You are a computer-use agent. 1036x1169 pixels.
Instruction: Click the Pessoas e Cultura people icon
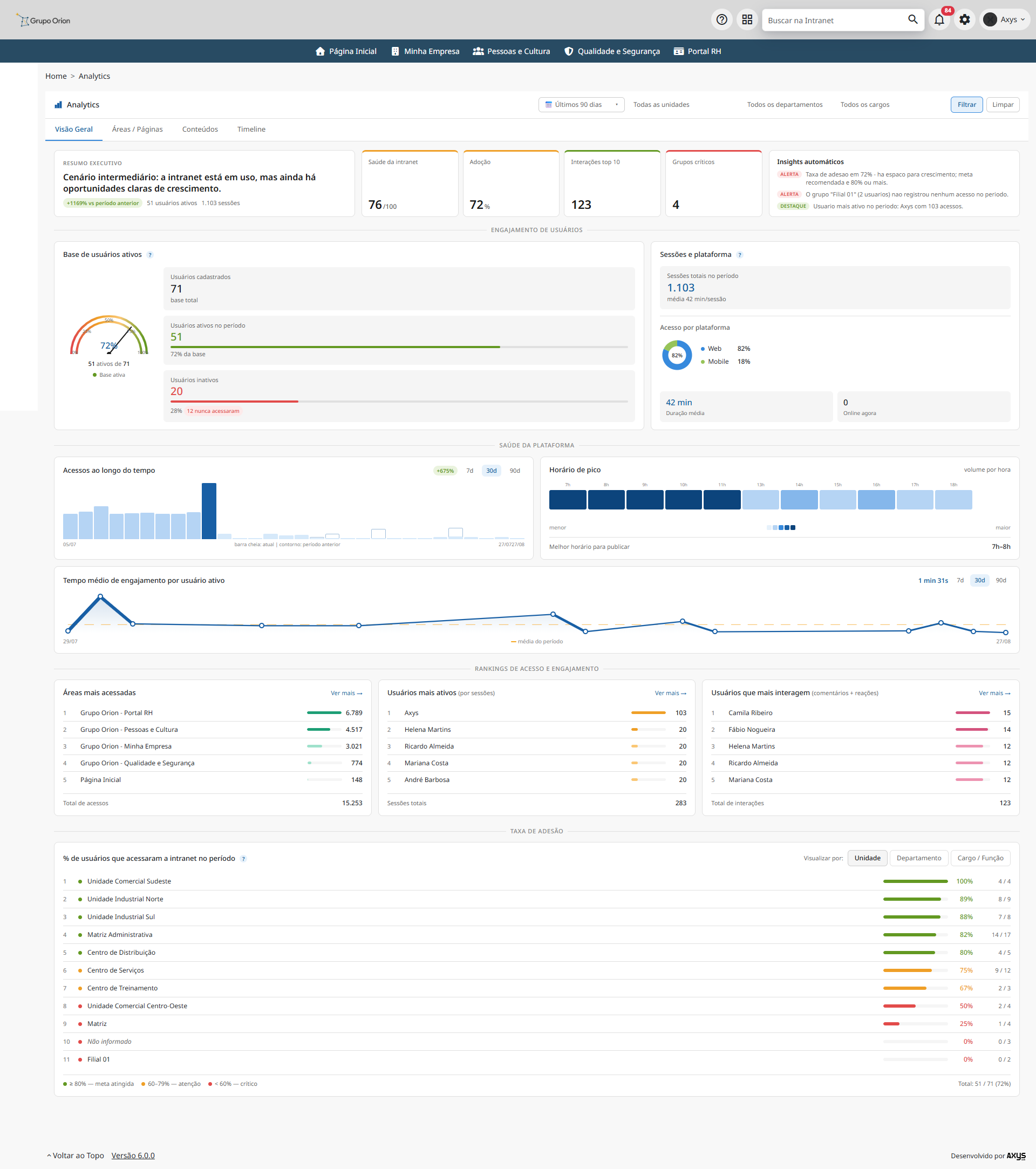[x=479, y=51]
